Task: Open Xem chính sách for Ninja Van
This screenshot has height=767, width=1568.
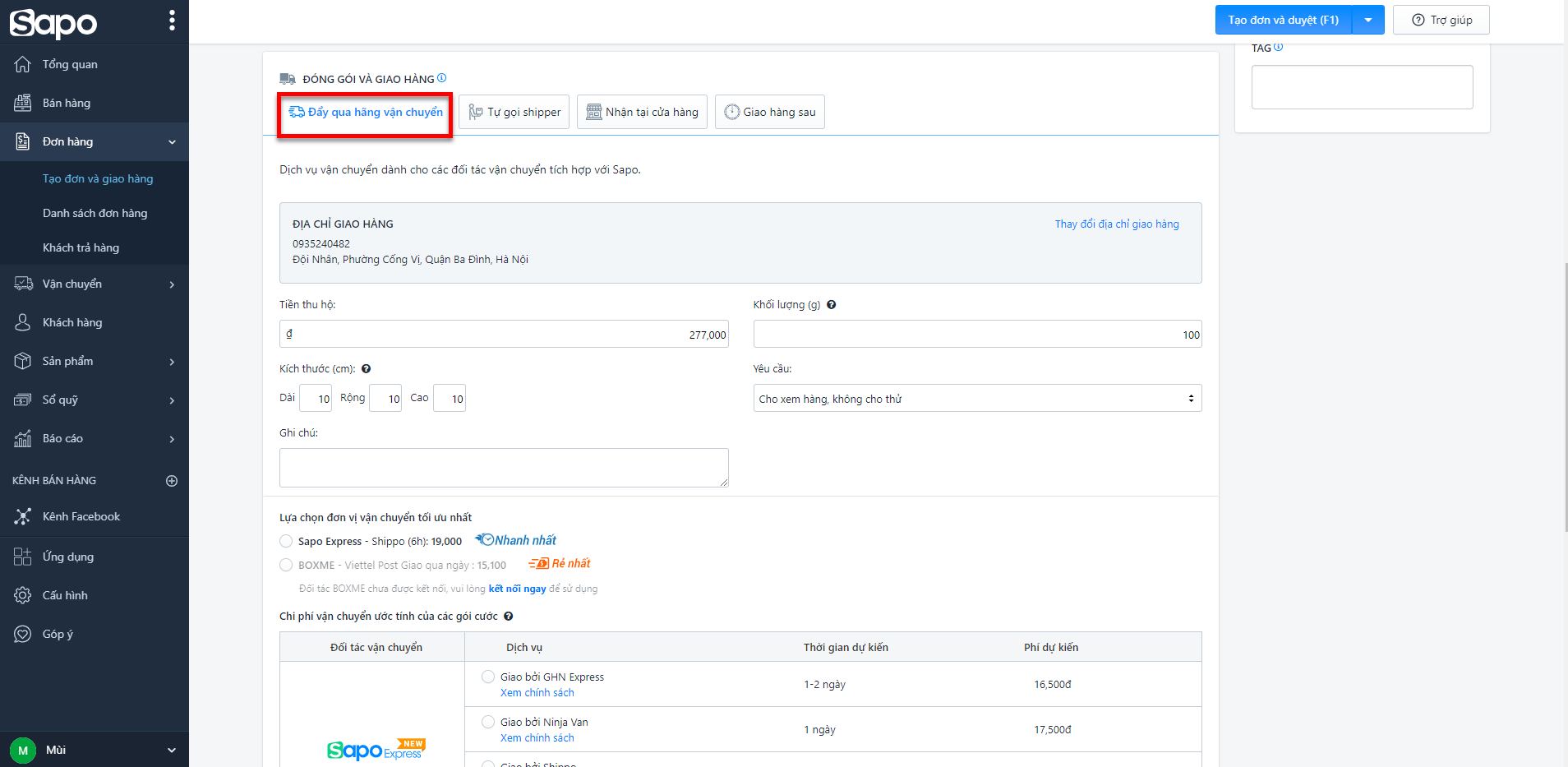Action: pyautogui.click(x=537, y=738)
